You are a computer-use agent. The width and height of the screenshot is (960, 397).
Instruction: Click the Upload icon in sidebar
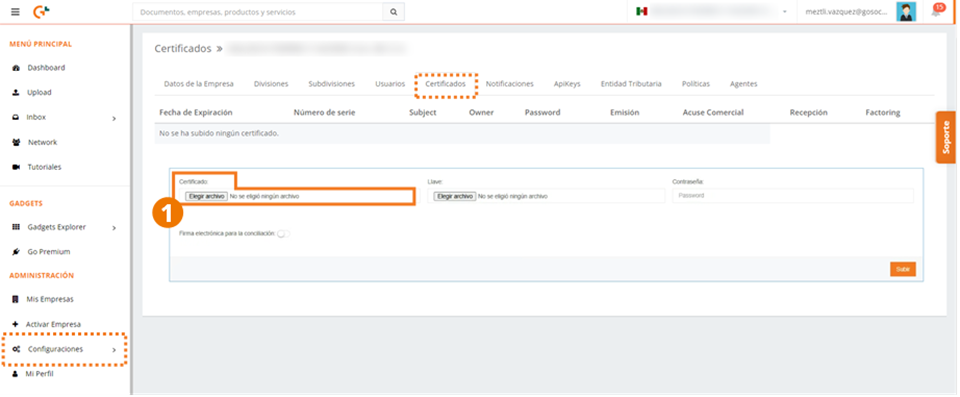coord(17,93)
